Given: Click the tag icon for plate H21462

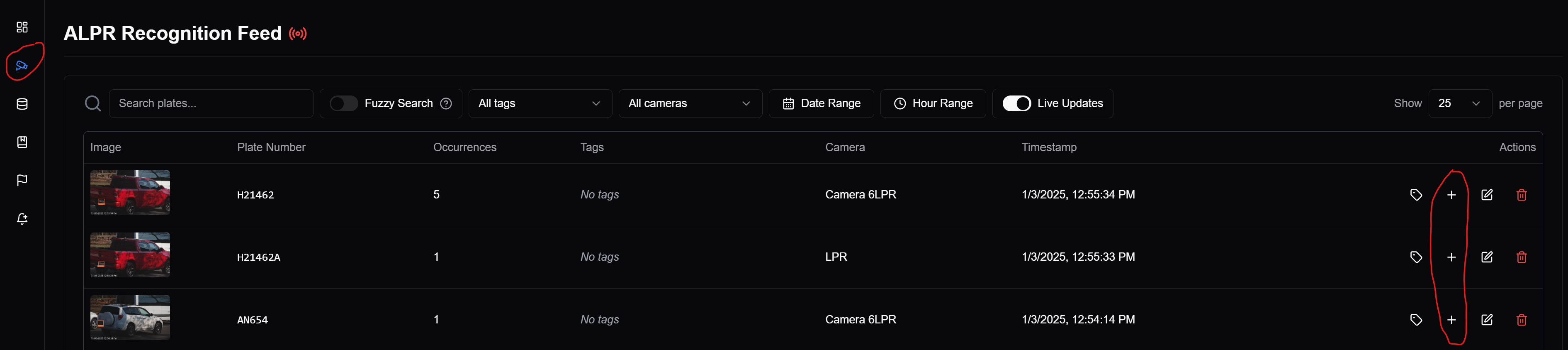Looking at the screenshot, I should tap(1416, 195).
